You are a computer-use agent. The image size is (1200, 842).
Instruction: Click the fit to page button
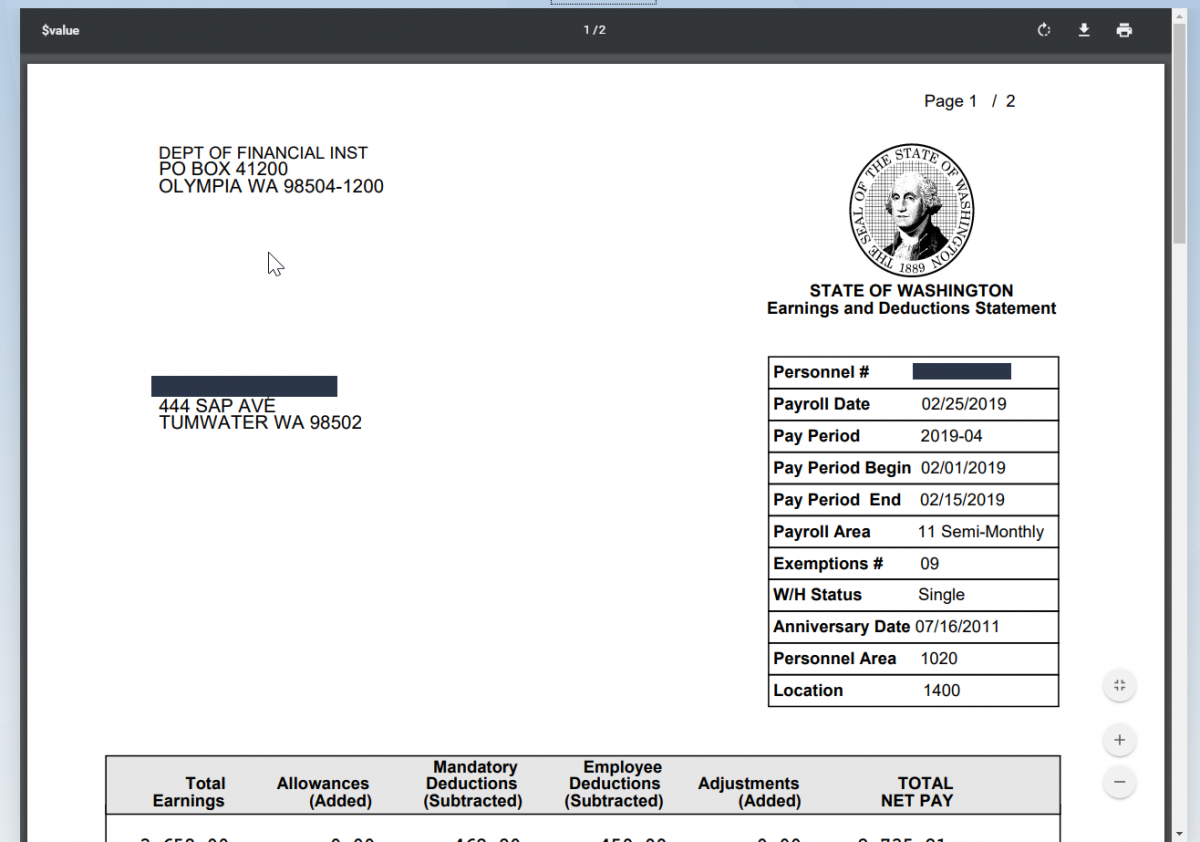1119,685
